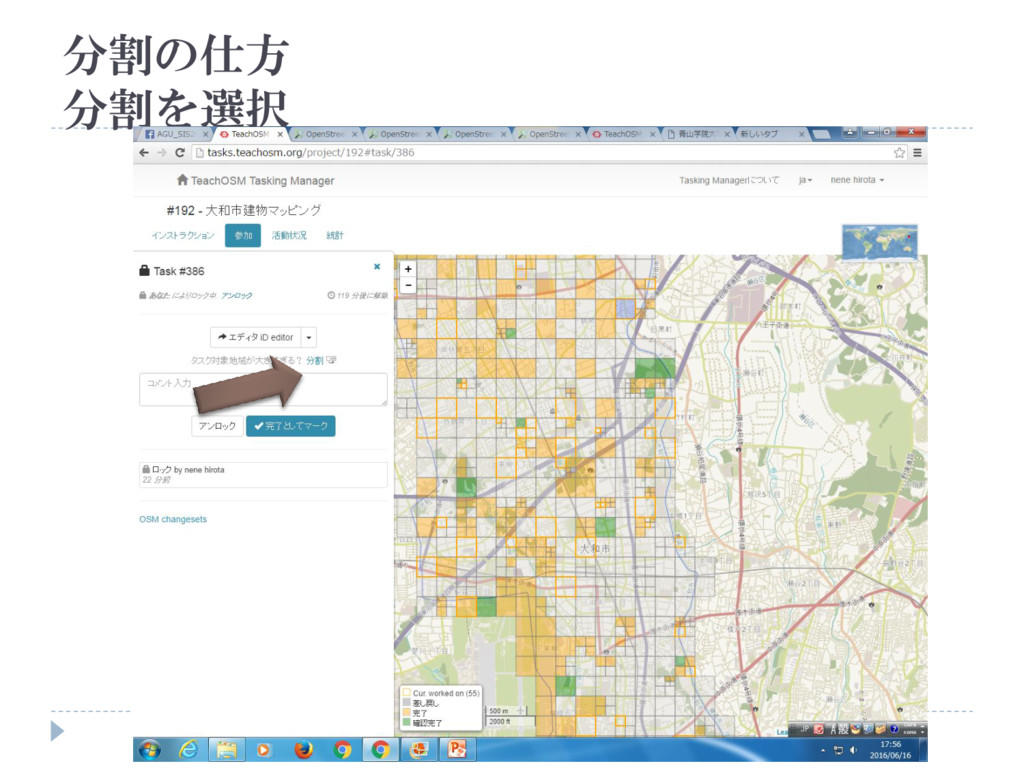The width and height of the screenshot is (1024, 768).
Task: Launch Internet Explorer from the taskbar
Action: (x=188, y=750)
